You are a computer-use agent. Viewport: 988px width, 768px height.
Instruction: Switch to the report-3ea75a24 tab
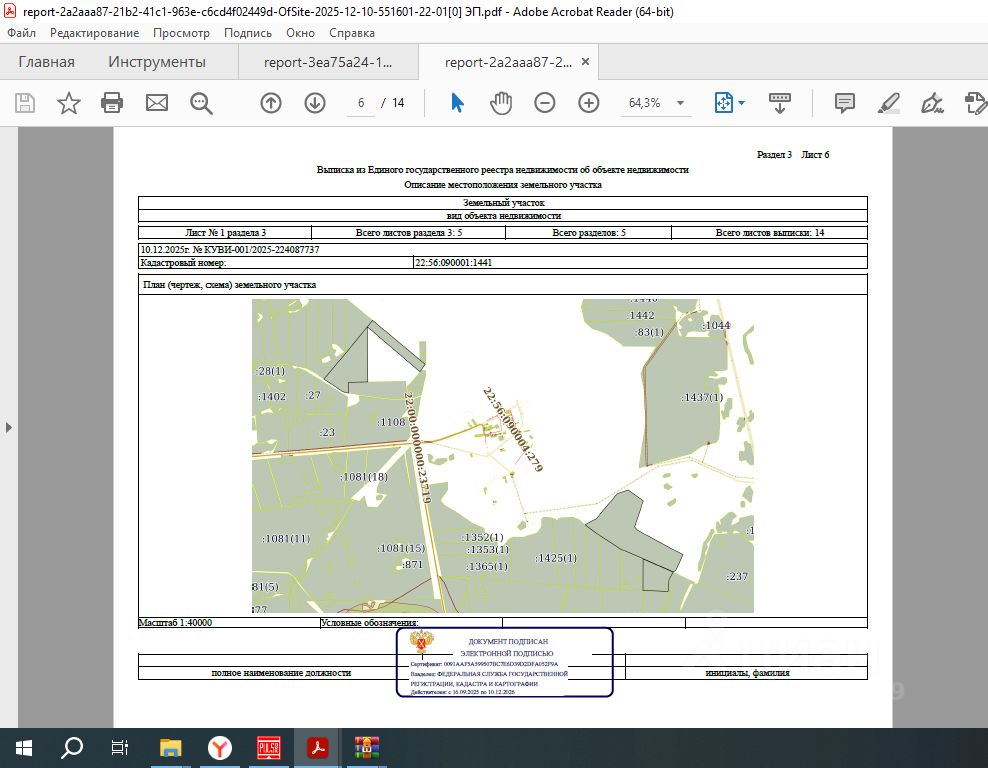pyautogui.click(x=328, y=62)
